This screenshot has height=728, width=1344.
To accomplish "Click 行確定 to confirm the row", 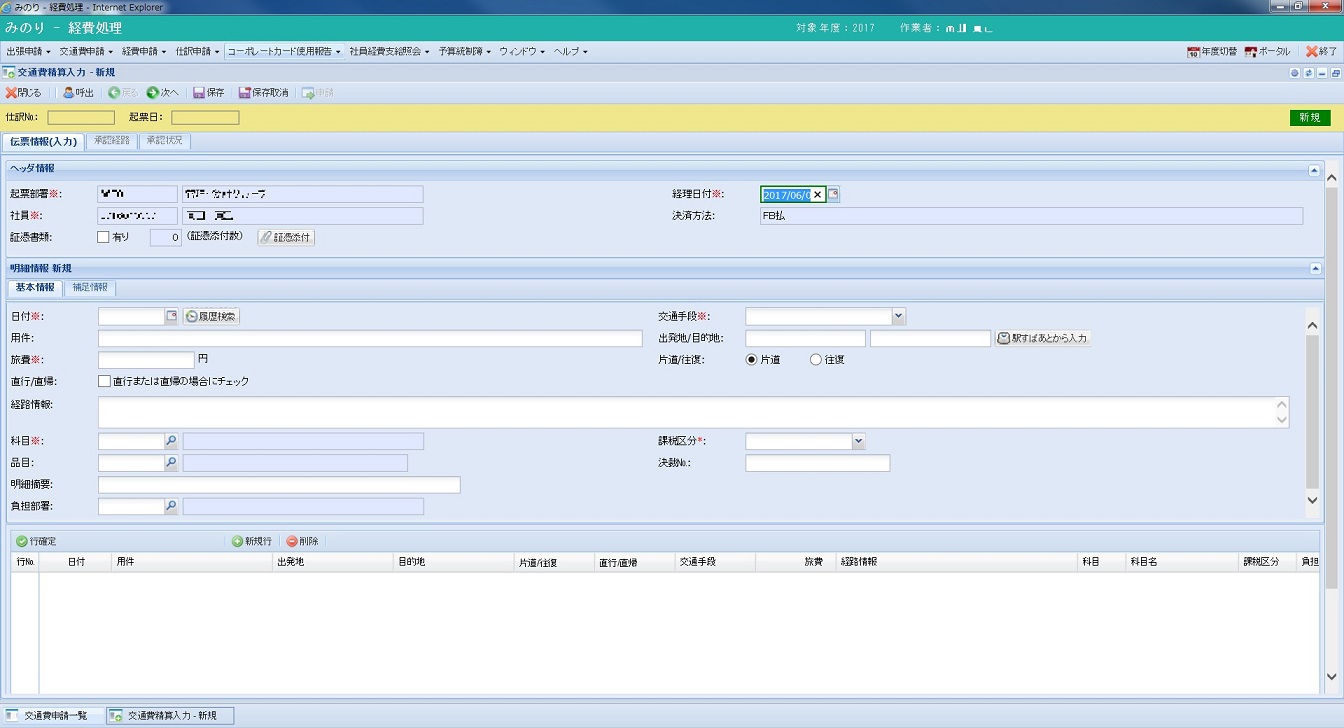I will click(36, 541).
